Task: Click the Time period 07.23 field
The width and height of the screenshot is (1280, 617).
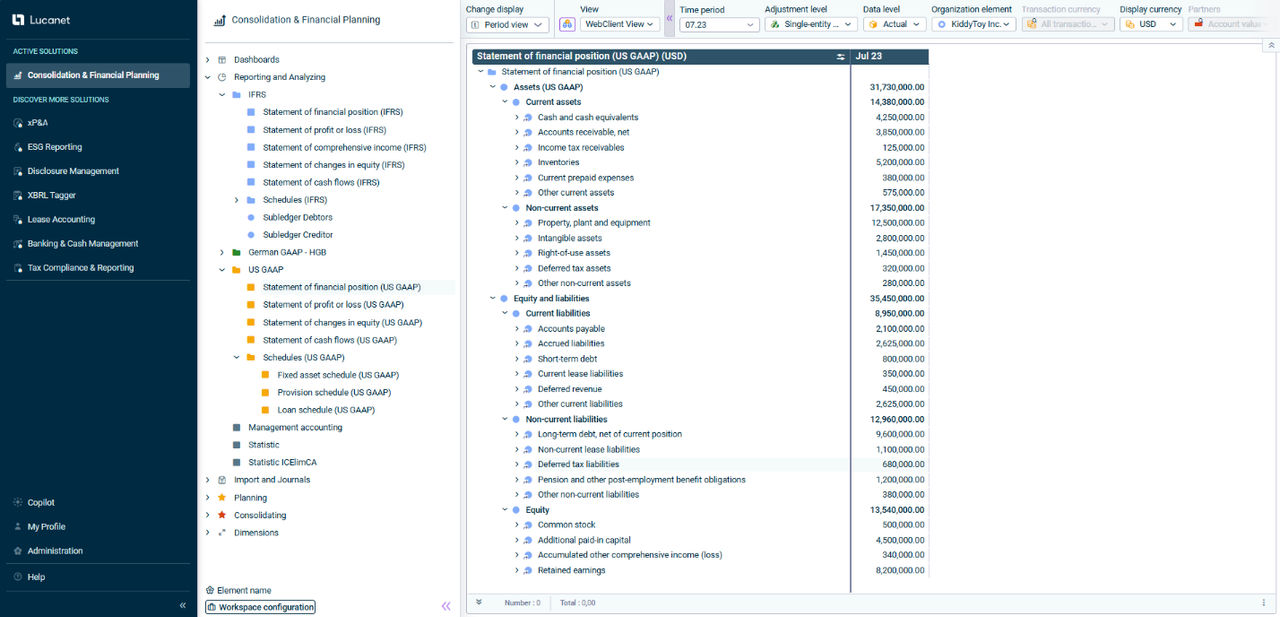Action: point(716,24)
